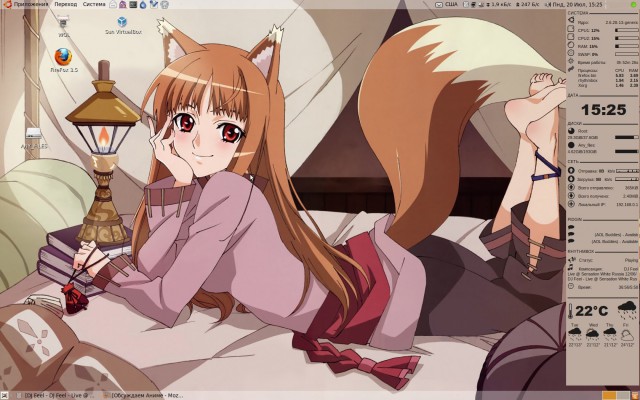Open the Система menu
Viewport: 640px width, 400px height.
(x=94, y=4)
